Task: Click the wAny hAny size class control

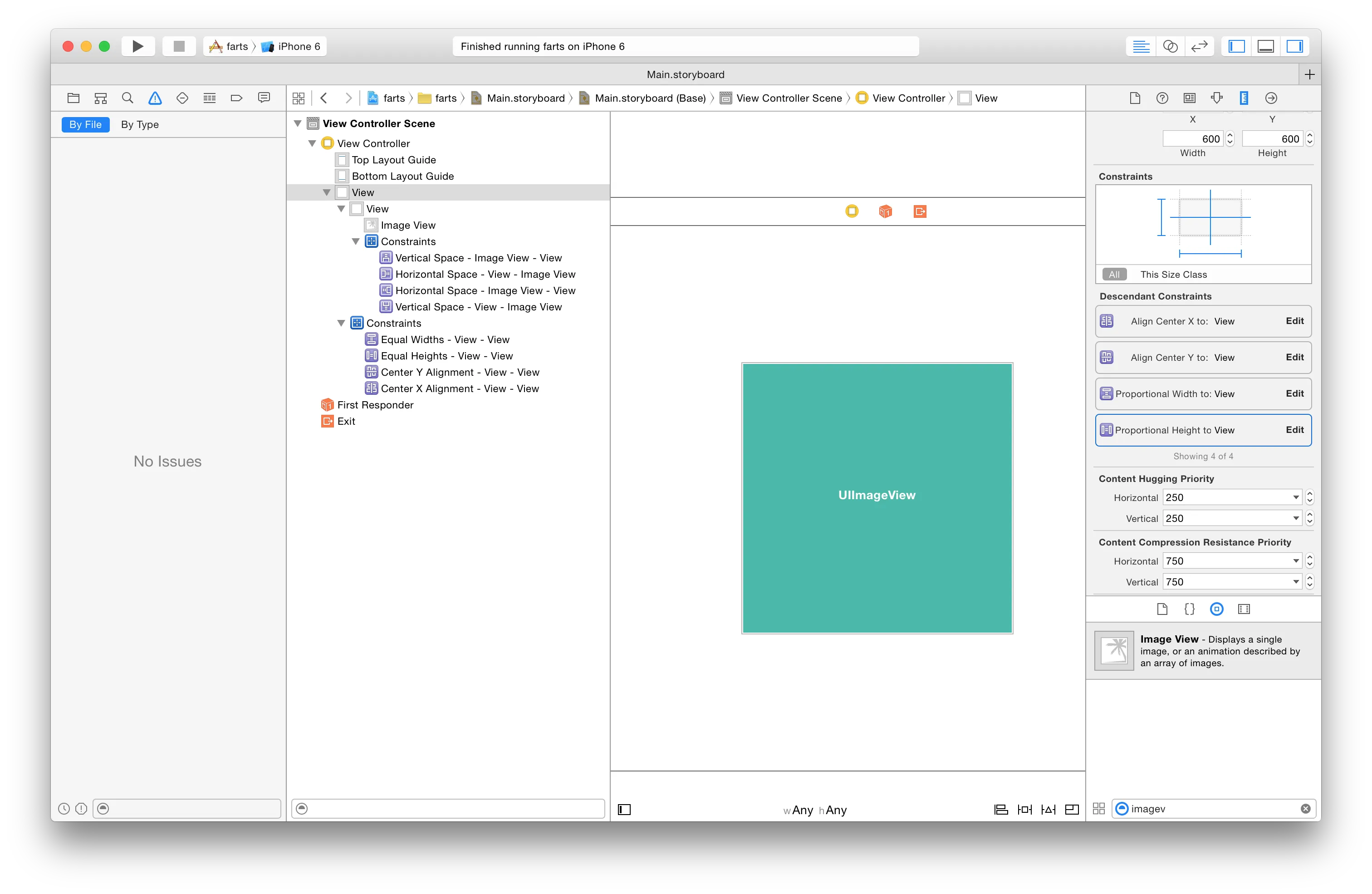Action: (x=815, y=810)
